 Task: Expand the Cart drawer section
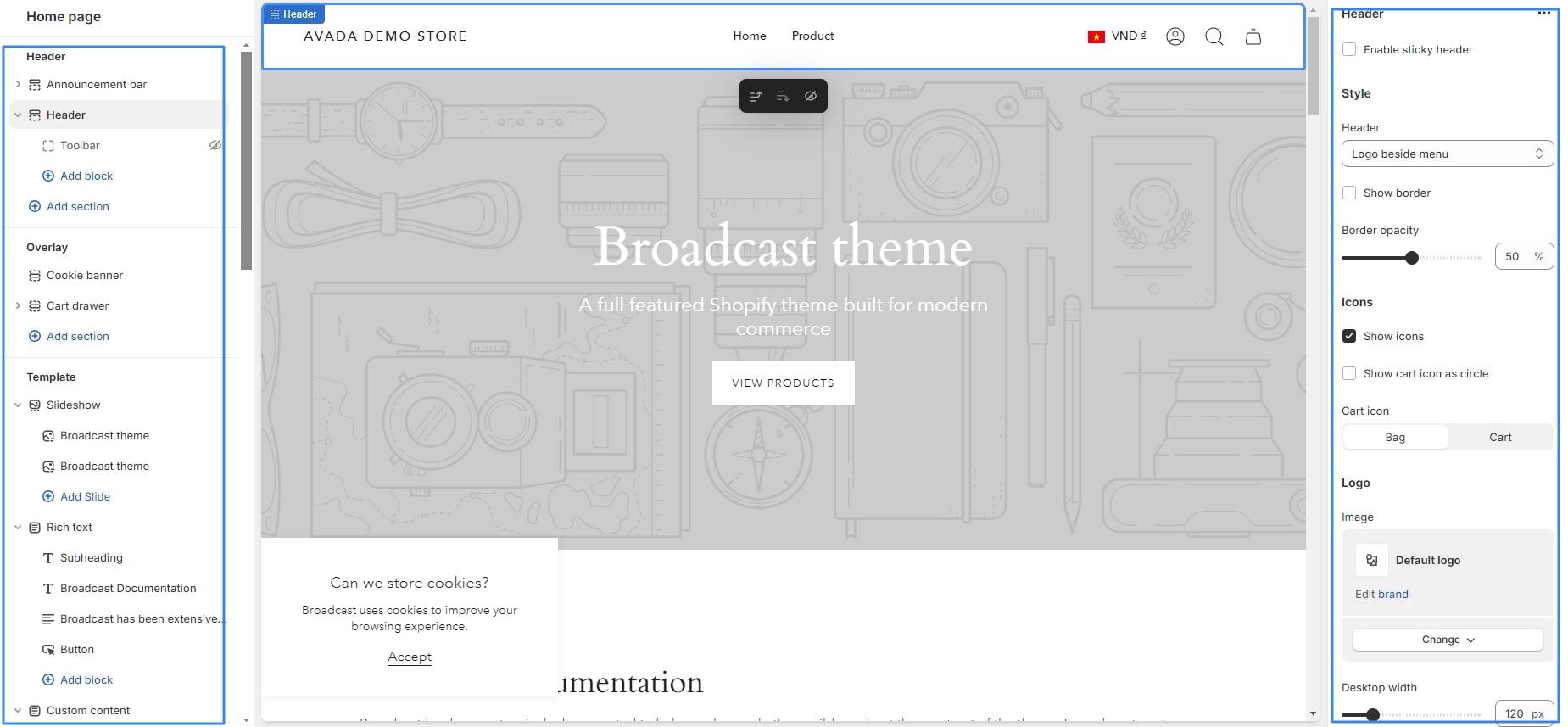pyautogui.click(x=18, y=305)
